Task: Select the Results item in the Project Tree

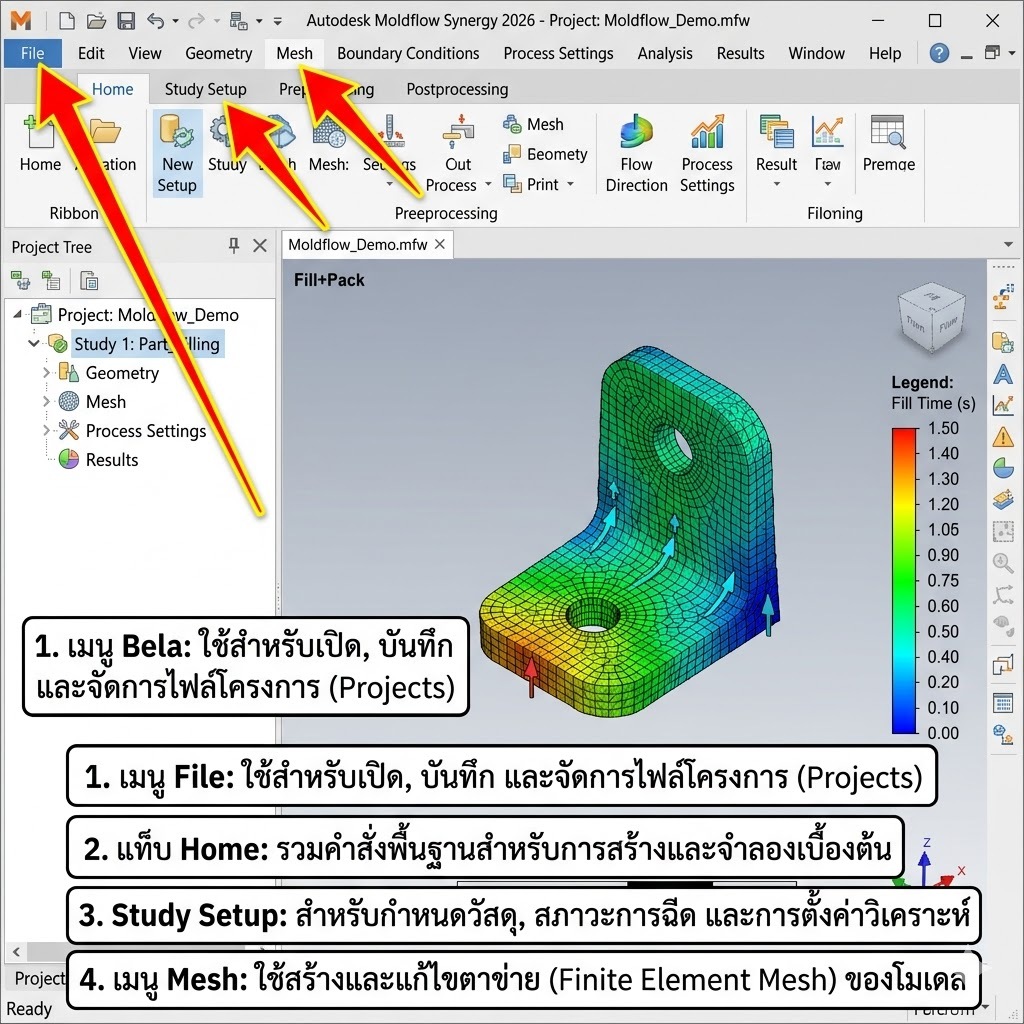Action: tap(112, 460)
